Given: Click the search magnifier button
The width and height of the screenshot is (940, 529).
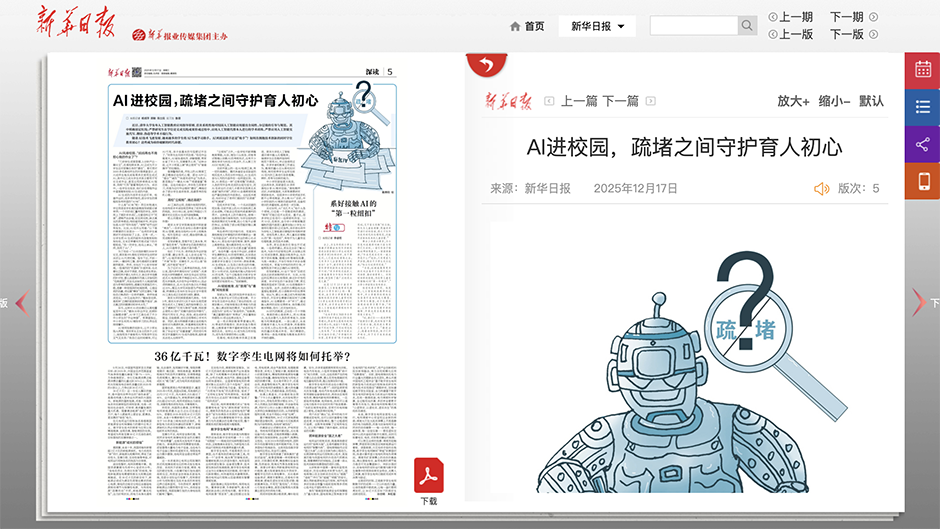Looking at the screenshot, I should coord(748,26).
